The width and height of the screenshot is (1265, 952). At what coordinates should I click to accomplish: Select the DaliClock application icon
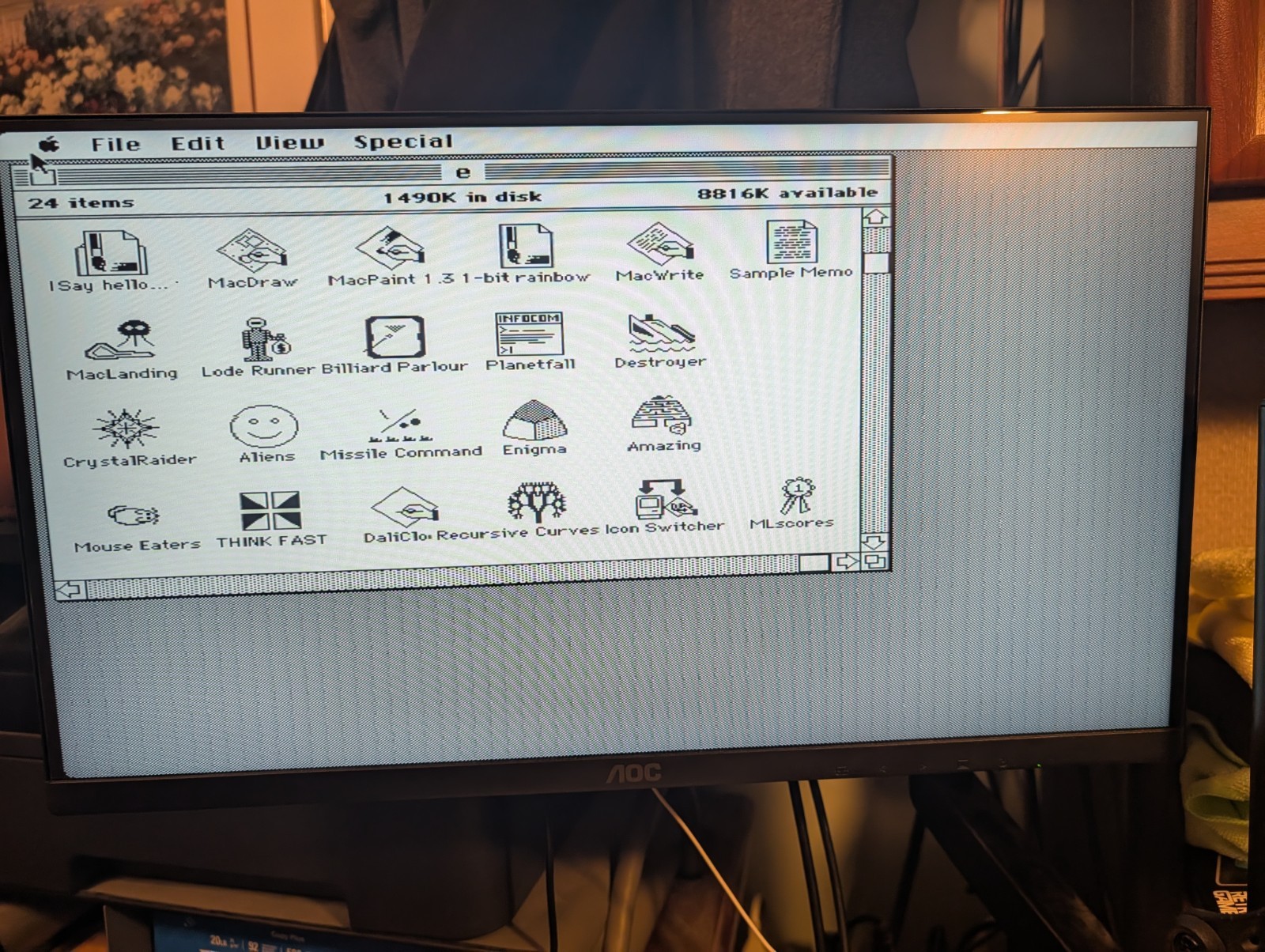click(x=404, y=508)
